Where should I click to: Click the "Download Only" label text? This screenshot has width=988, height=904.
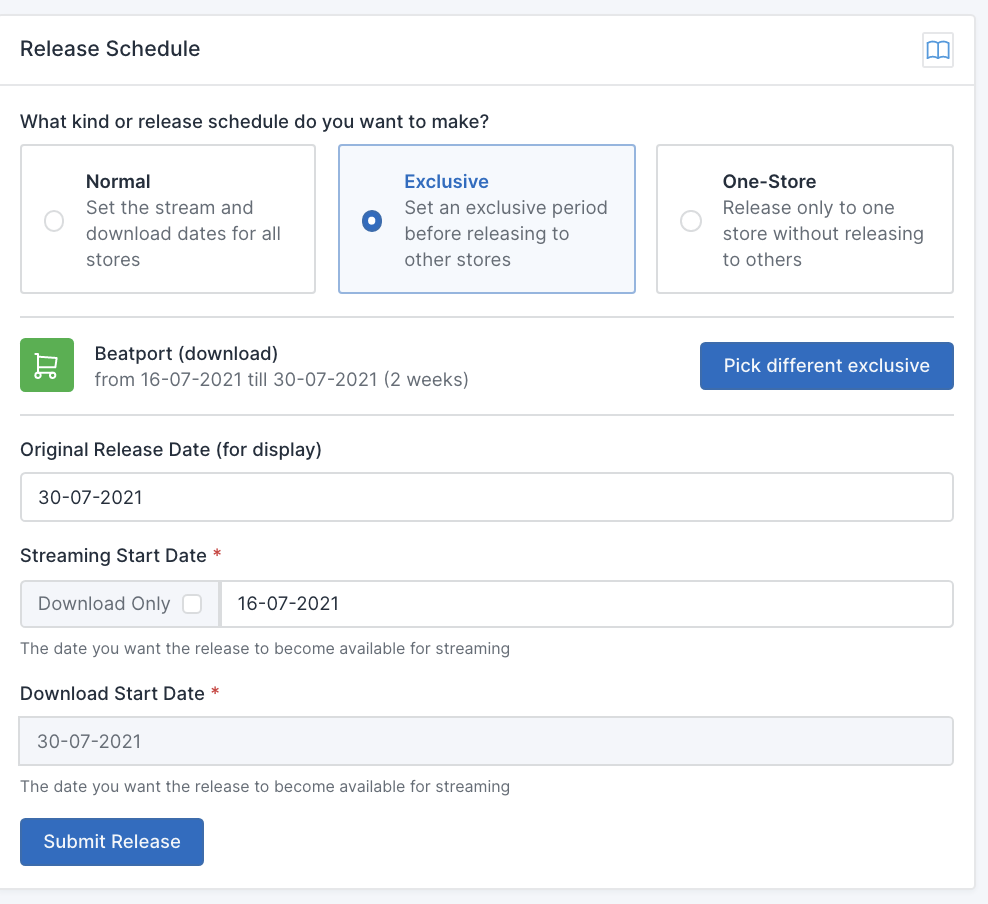104,604
